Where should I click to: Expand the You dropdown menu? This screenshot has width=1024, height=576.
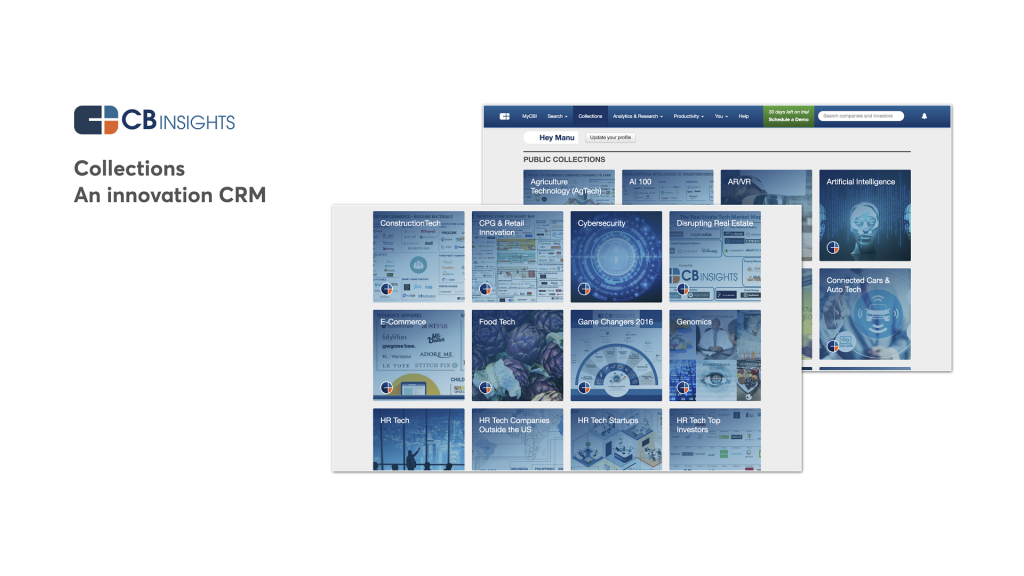[720, 116]
